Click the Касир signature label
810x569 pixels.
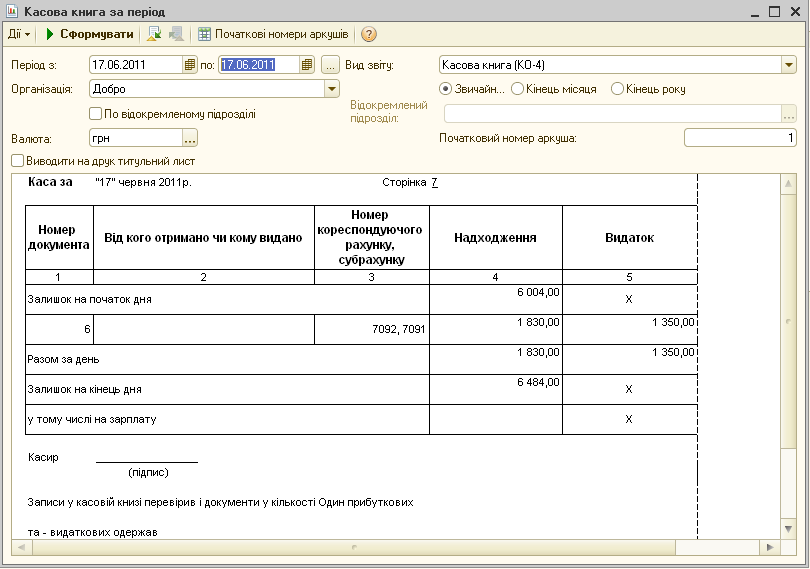(43, 457)
